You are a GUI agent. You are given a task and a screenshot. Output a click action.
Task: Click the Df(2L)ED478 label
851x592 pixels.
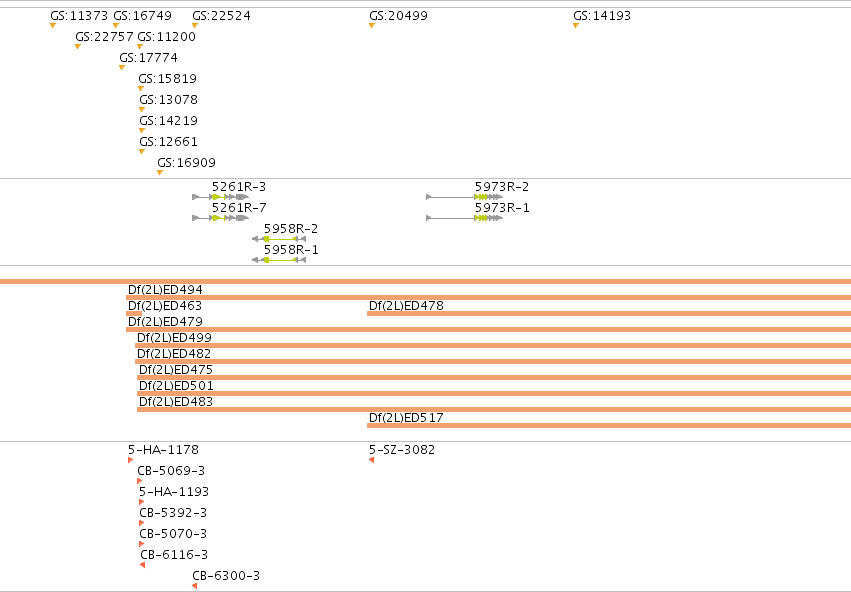pos(406,306)
